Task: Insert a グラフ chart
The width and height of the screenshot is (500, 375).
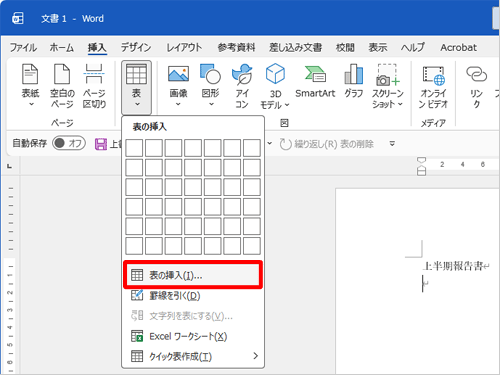Action: tap(354, 81)
